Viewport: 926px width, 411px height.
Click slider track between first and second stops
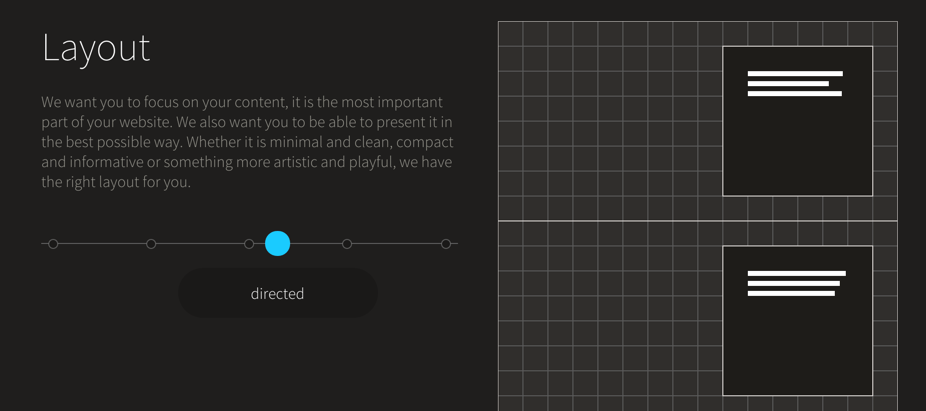click(102, 244)
